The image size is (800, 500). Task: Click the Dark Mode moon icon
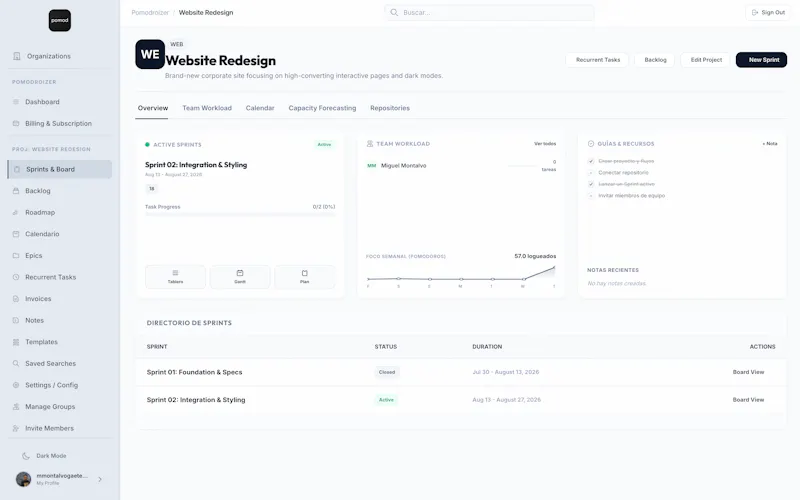coord(26,456)
